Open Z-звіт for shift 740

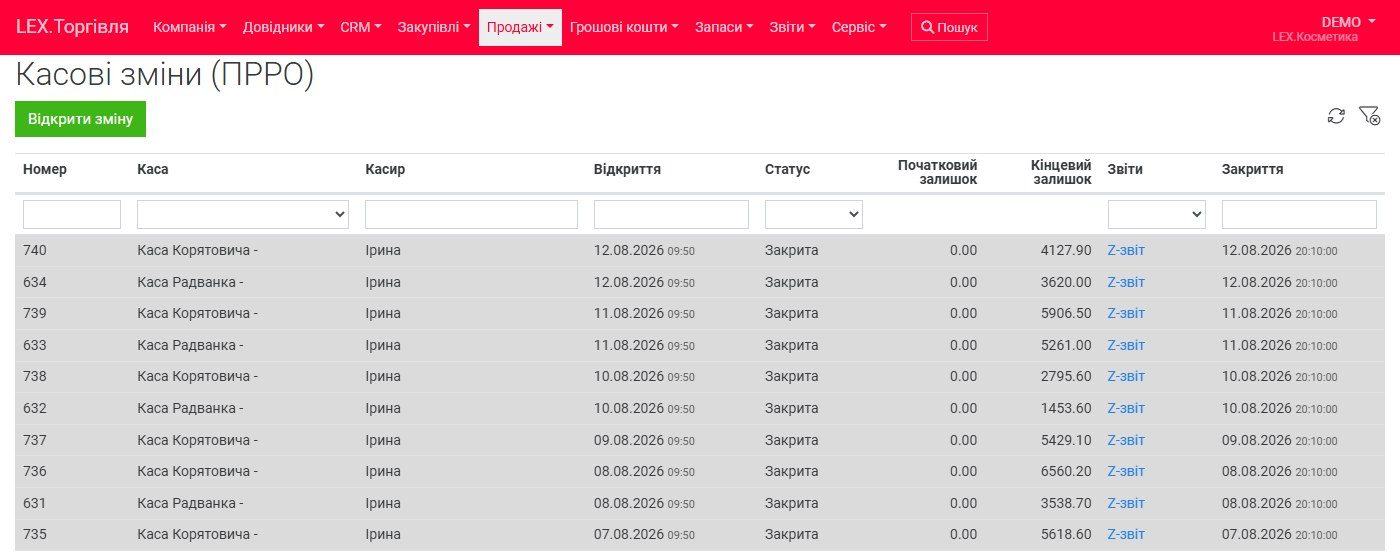point(1126,250)
